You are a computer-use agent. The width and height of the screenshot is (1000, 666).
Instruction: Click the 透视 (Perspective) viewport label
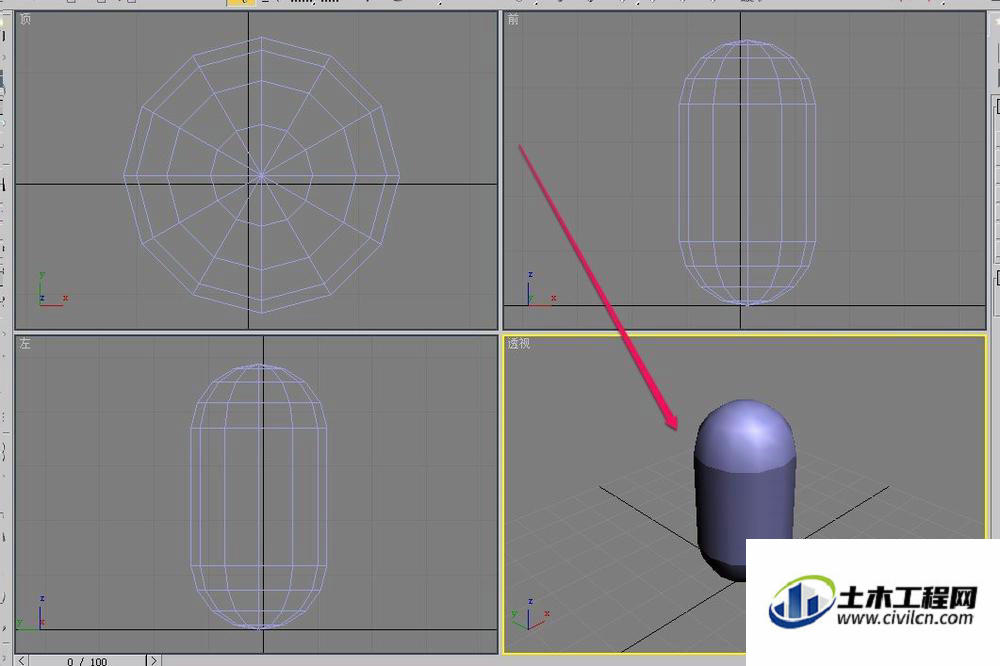pyautogui.click(x=518, y=343)
